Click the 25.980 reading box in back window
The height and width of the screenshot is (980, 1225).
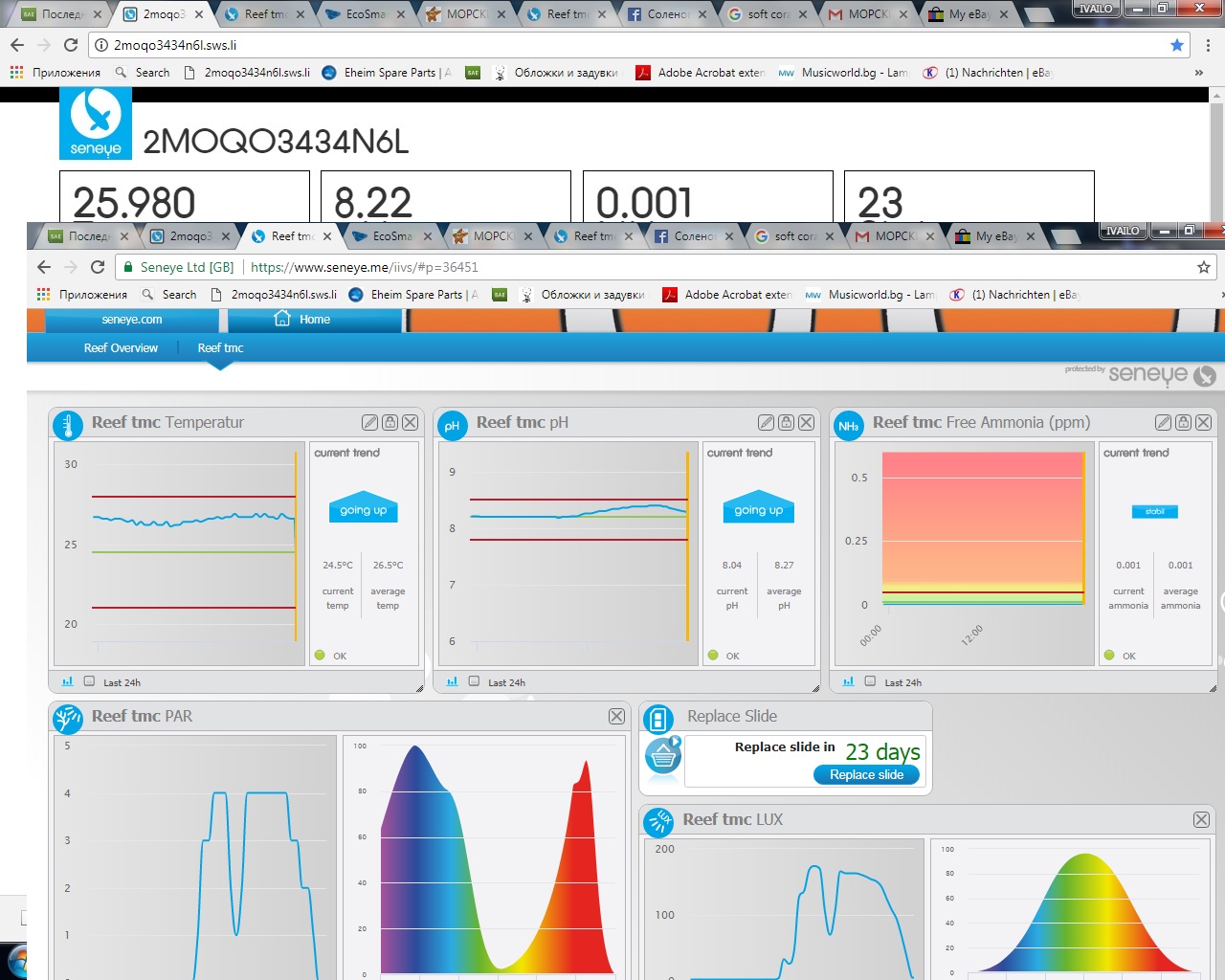(x=185, y=197)
